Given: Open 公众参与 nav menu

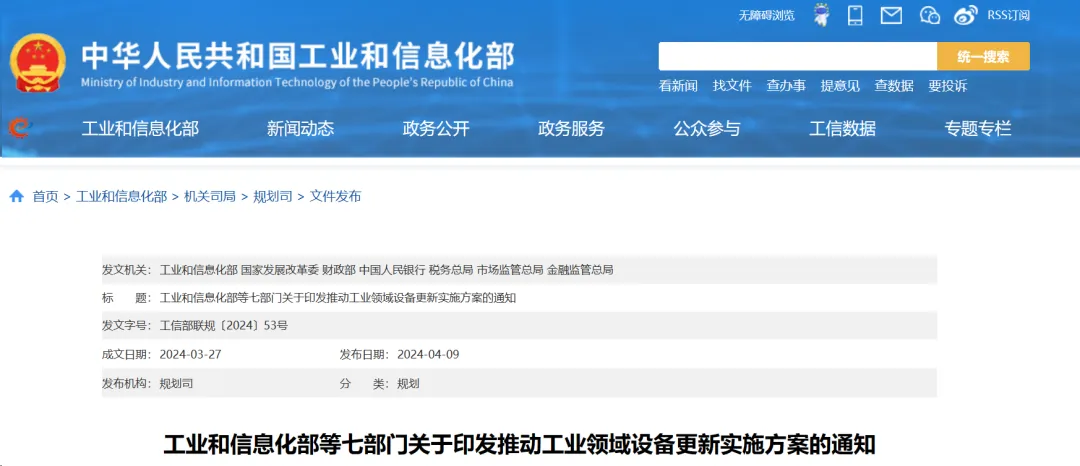Looking at the screenshot, I should pos(707,128).
